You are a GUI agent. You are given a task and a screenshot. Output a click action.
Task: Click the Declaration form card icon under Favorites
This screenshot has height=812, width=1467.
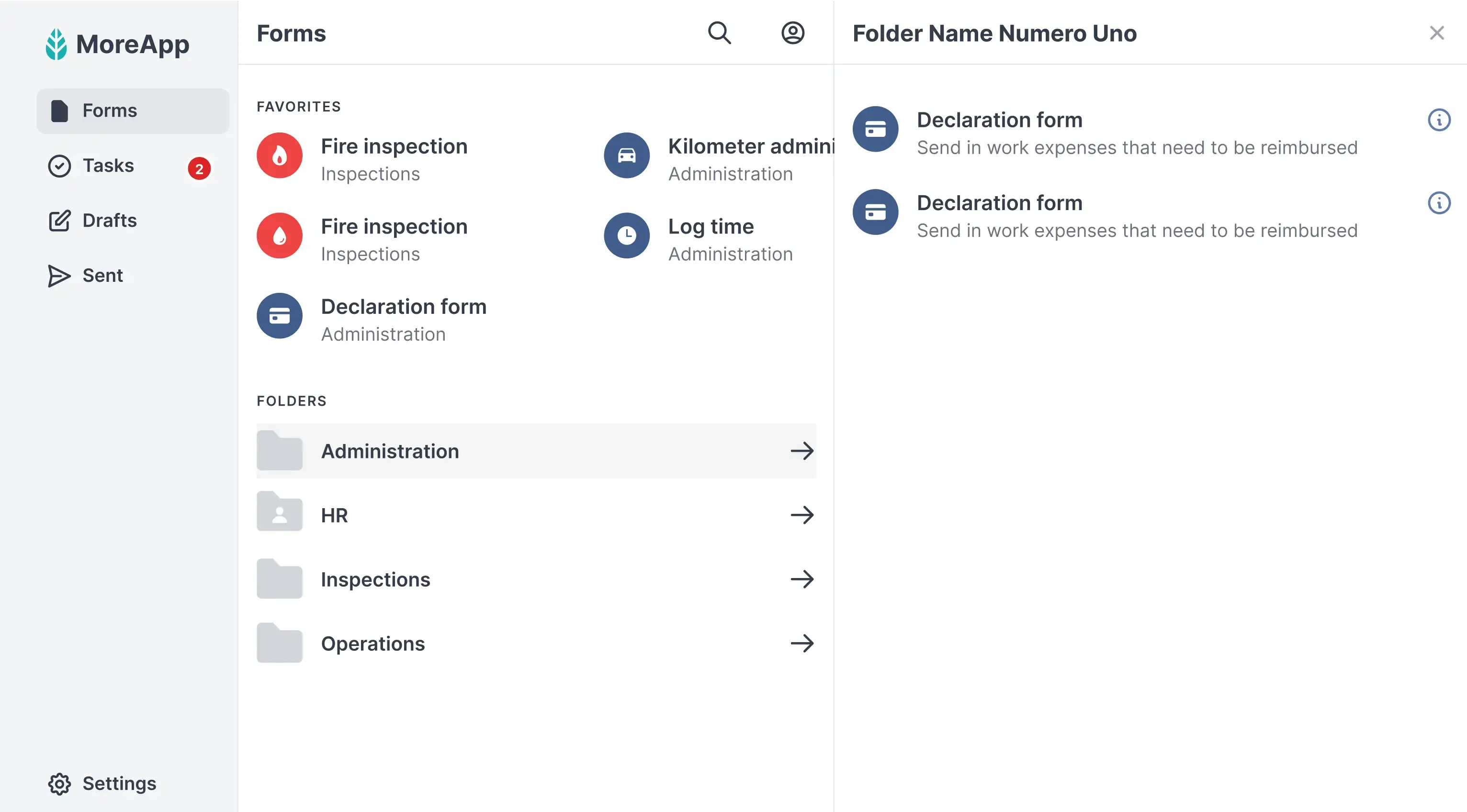[279, 315]
